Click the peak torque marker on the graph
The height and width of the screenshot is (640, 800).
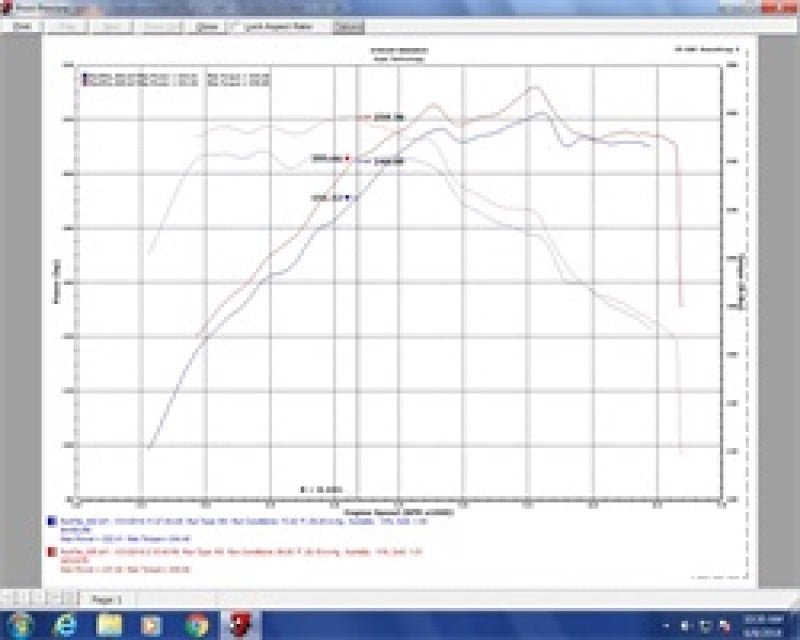[345, 157]
